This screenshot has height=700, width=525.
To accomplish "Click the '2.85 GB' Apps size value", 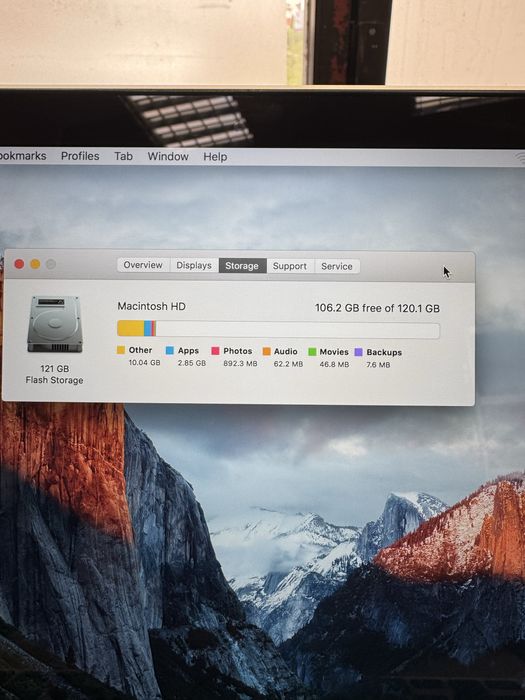I will coord(192,363).
